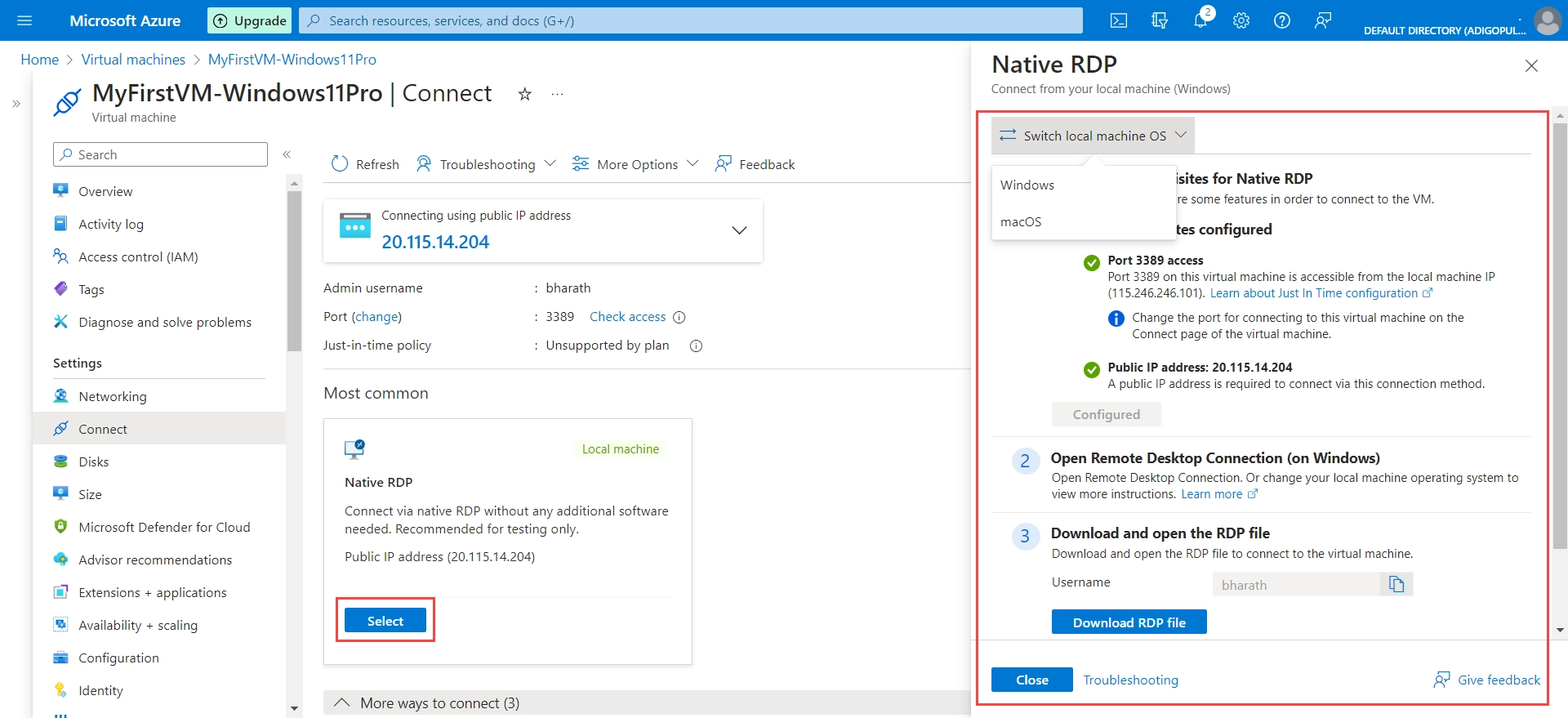Click the Extensions + applications icon
1568x718 pixels.
click(x=60, y=591)
